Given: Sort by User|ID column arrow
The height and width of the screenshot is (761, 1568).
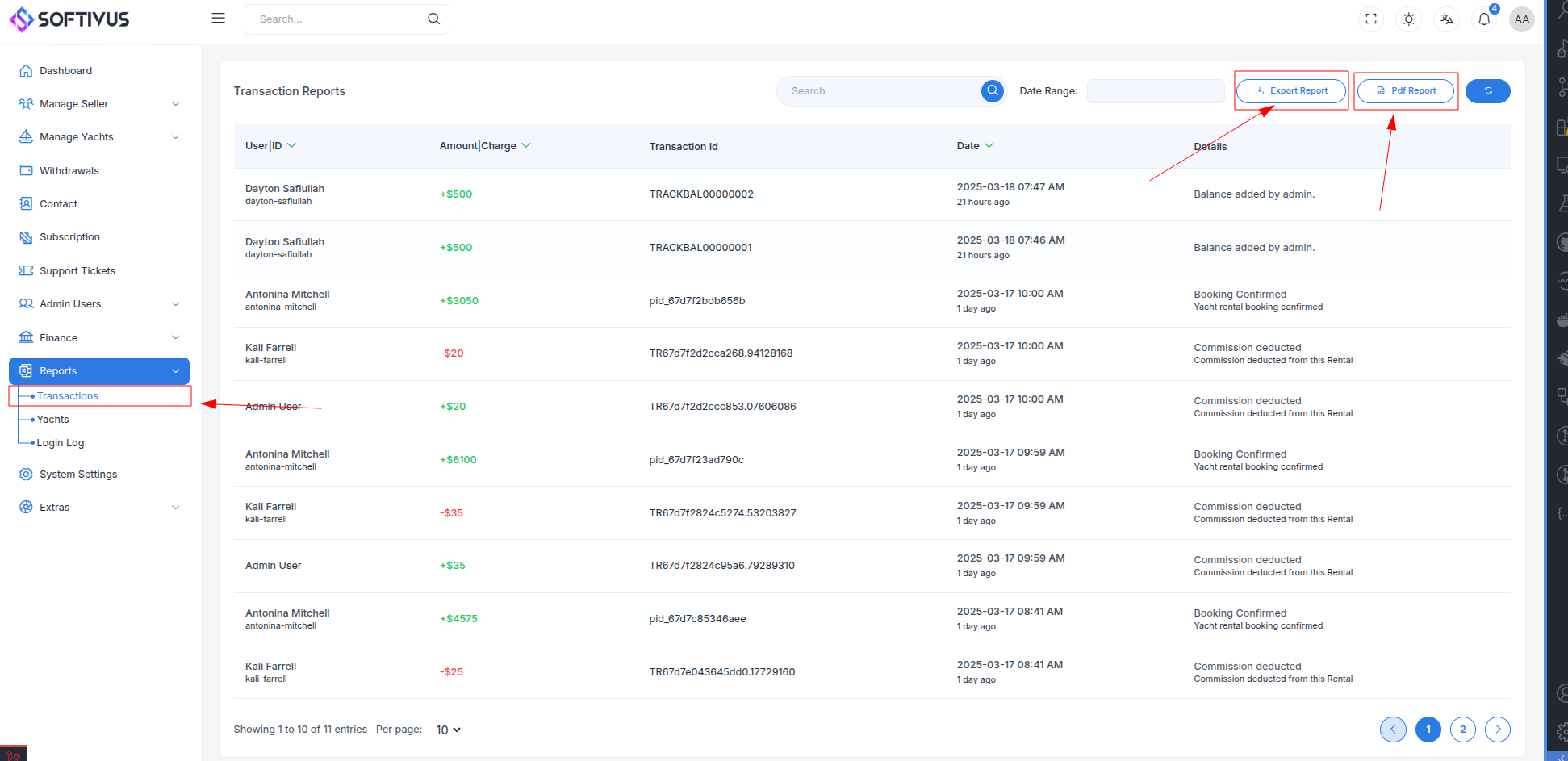Looking at the screenshot, I should coord(291,145).
